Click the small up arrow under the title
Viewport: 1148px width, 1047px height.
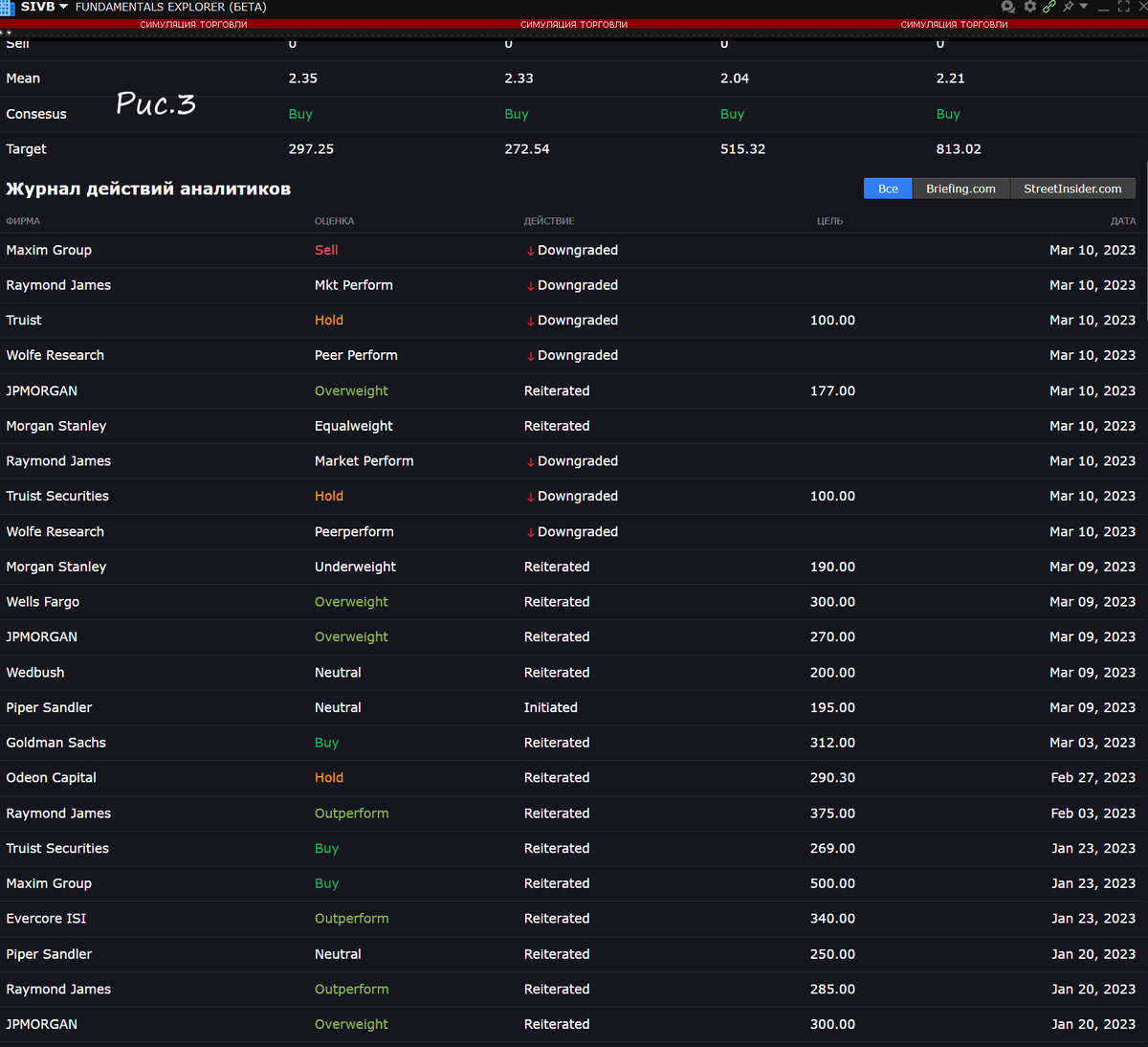click(x=1, y=33)
